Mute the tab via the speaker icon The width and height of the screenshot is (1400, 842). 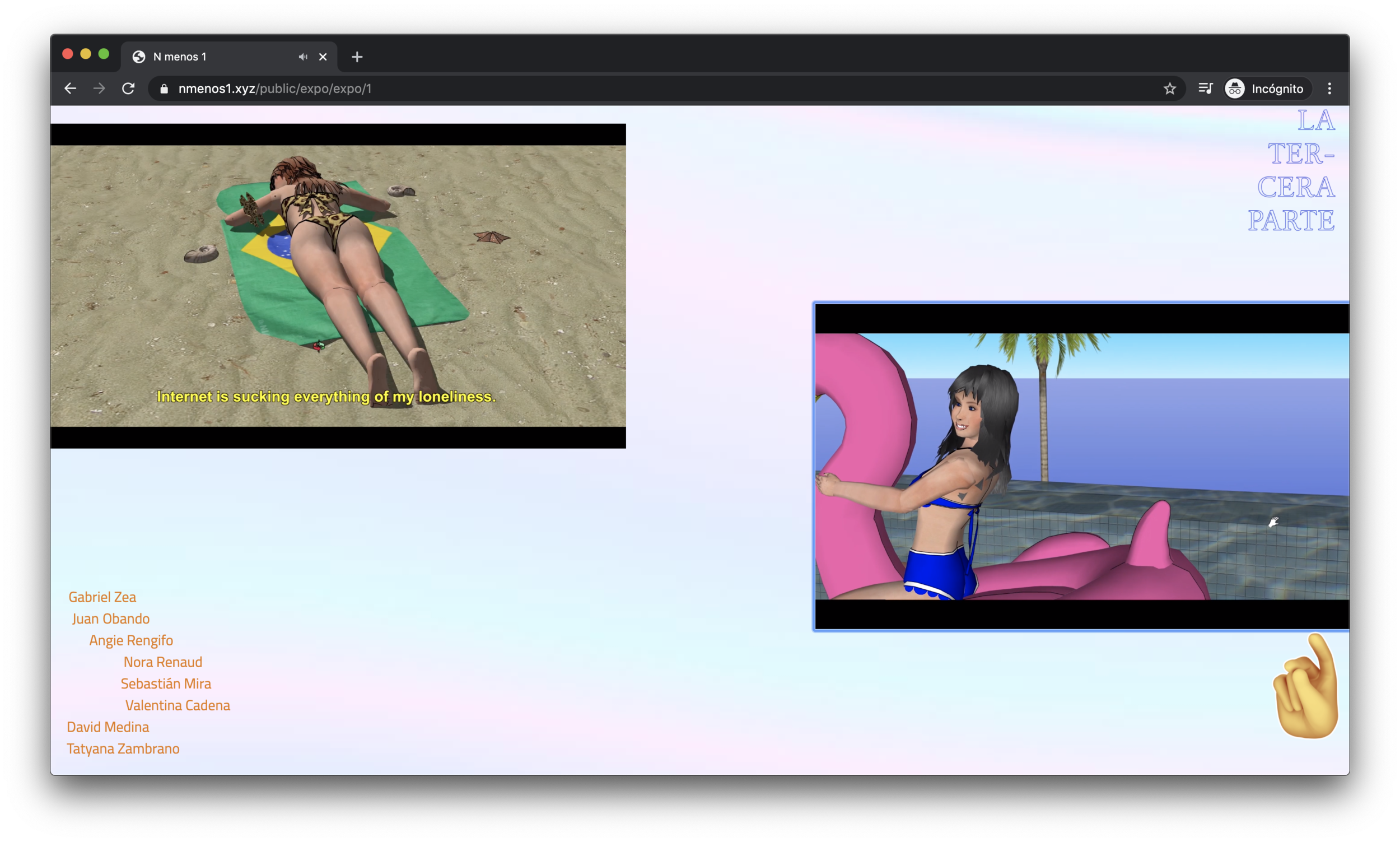coord(304,57)
